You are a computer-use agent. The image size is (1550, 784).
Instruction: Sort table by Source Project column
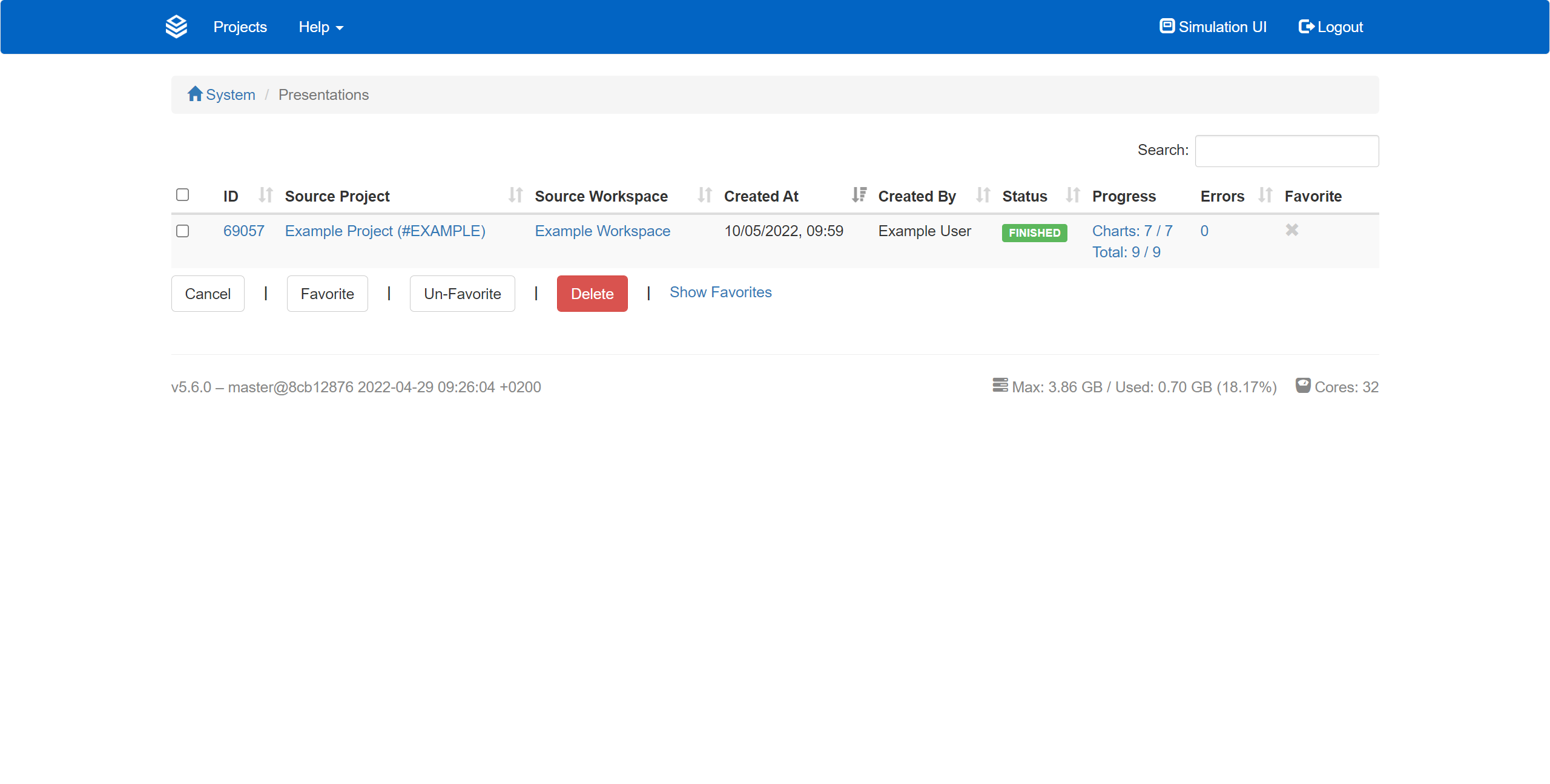[x=515, y=195]
